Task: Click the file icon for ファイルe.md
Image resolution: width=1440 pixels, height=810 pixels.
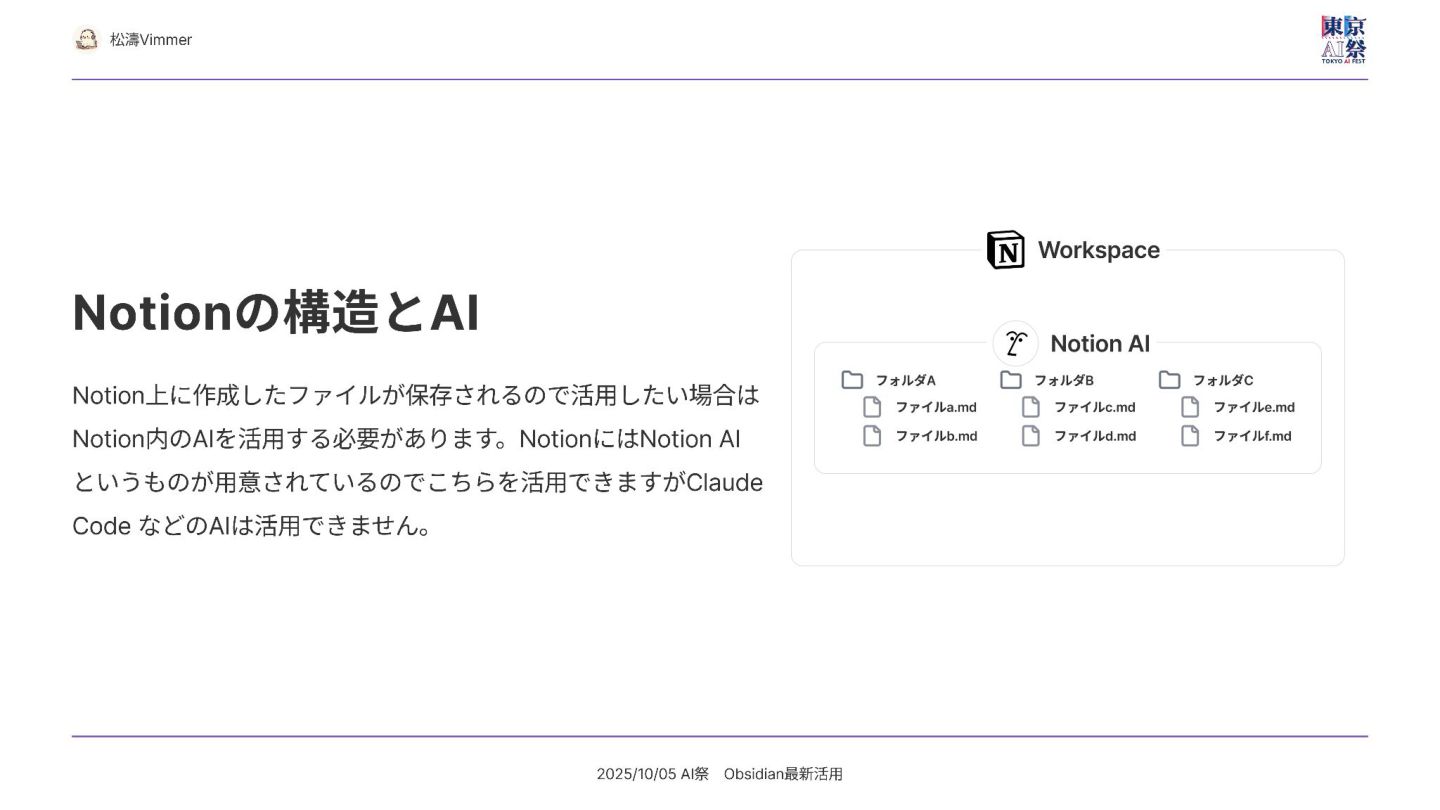Action: click(1190, 407)
